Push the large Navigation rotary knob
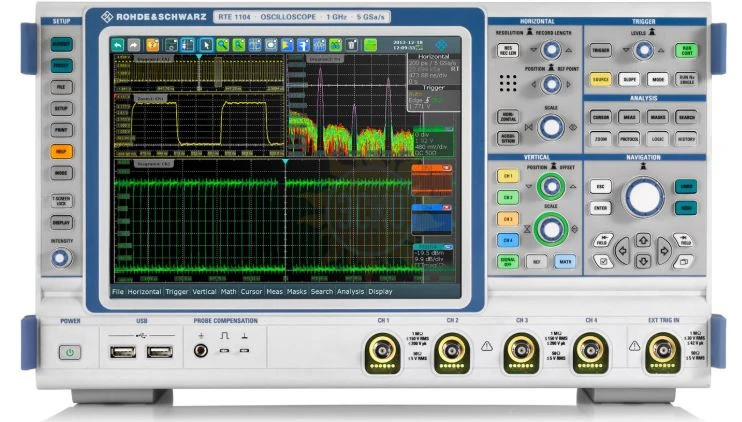 [644, 197]
